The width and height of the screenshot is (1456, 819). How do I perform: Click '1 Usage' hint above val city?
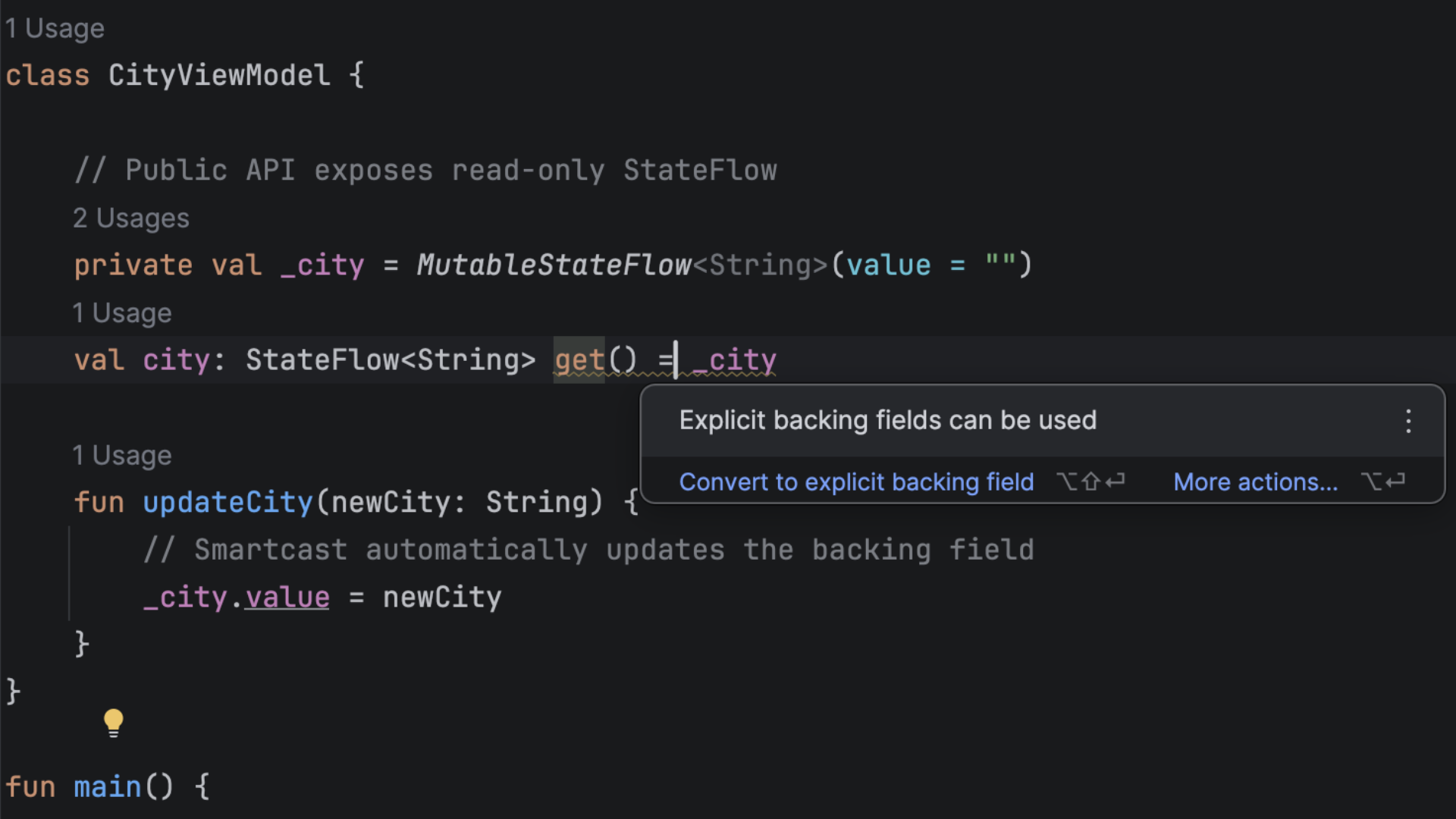[x=121, y=313]
